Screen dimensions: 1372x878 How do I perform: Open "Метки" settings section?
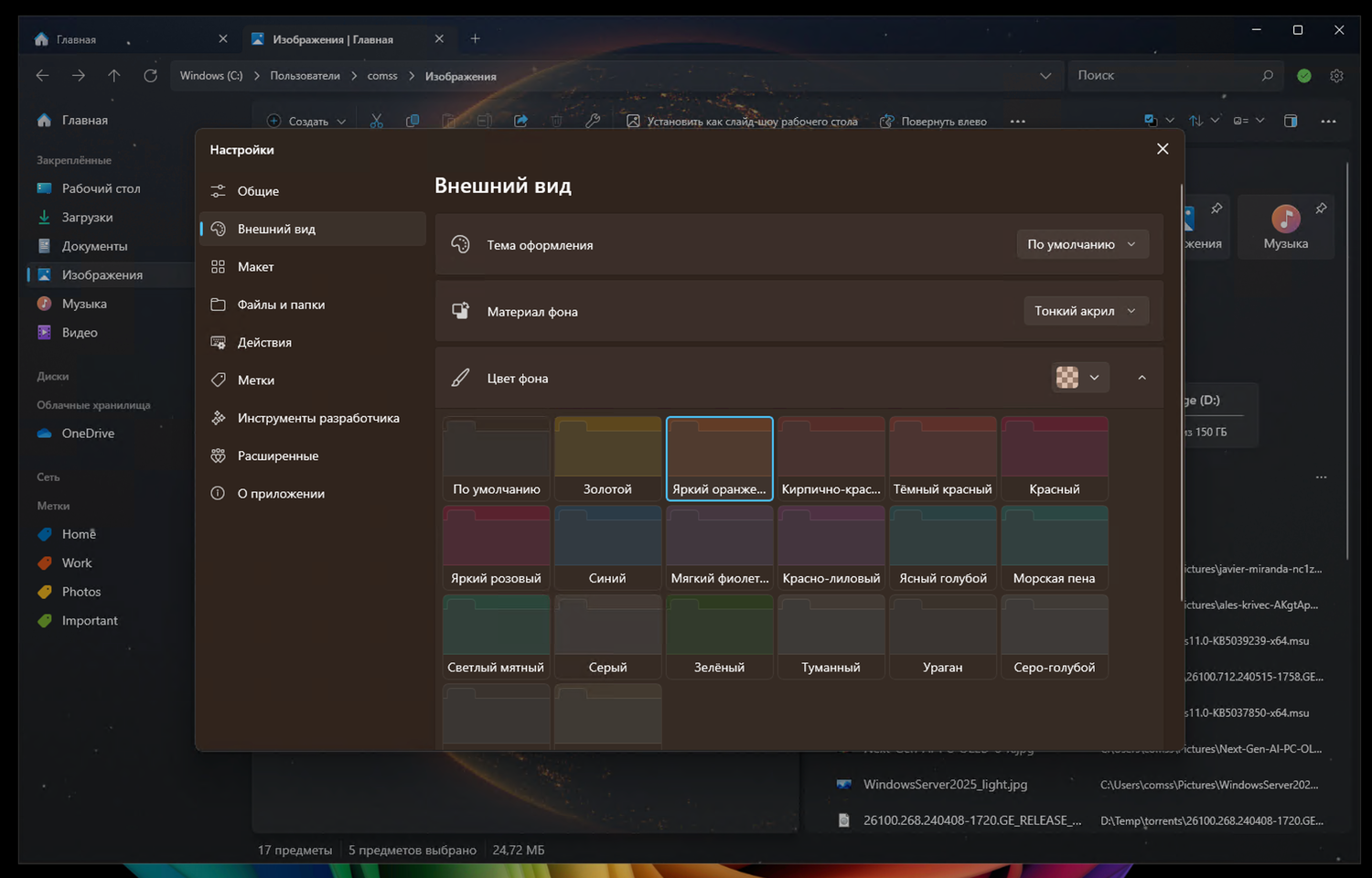click(x=313, y=380)
